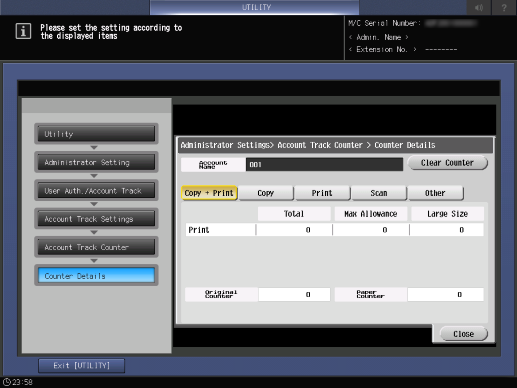
Task: Switch to the Other tab
Action: click(x=435, y=193)
